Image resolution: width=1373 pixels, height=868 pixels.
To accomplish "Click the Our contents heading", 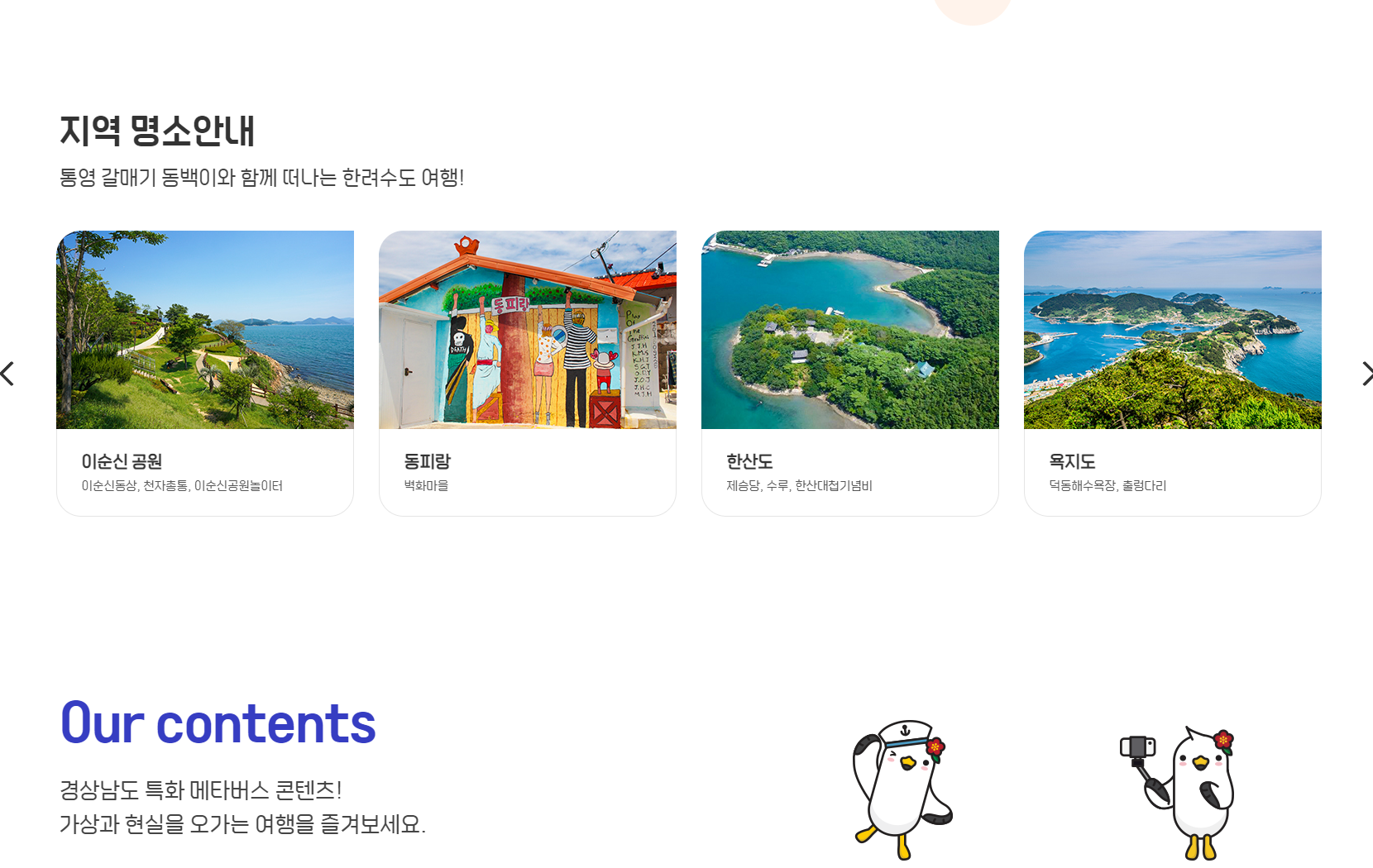I will click(218, 723).
